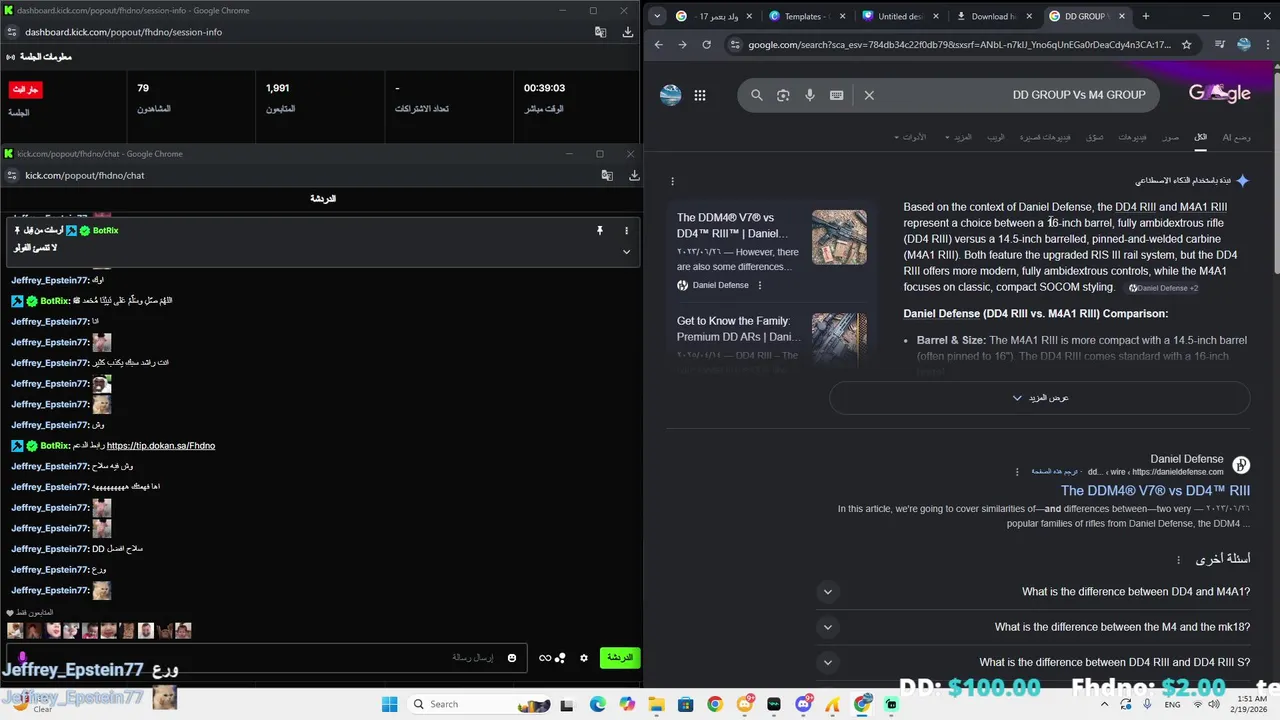Open the Chrome tab search dropdown
This screenshot has width=1280, height=720.
(x=657, y=16)
